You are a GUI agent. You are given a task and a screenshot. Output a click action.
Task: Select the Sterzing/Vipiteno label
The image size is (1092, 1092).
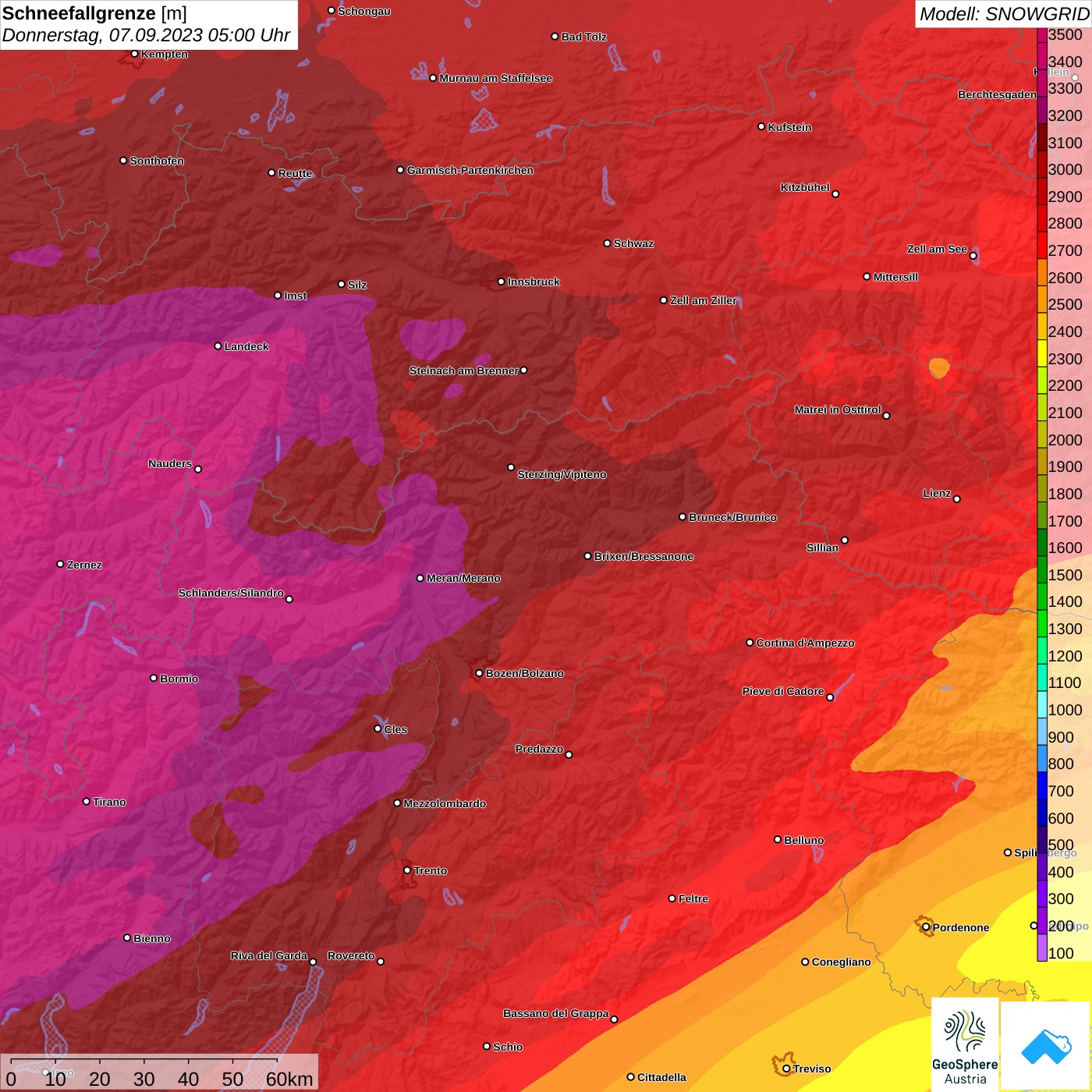point(562,474)
